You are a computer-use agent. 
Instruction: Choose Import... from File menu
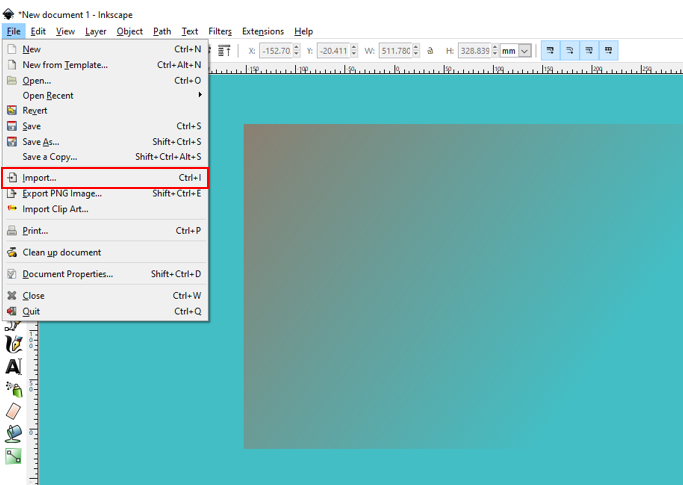[x=105, y=178]
